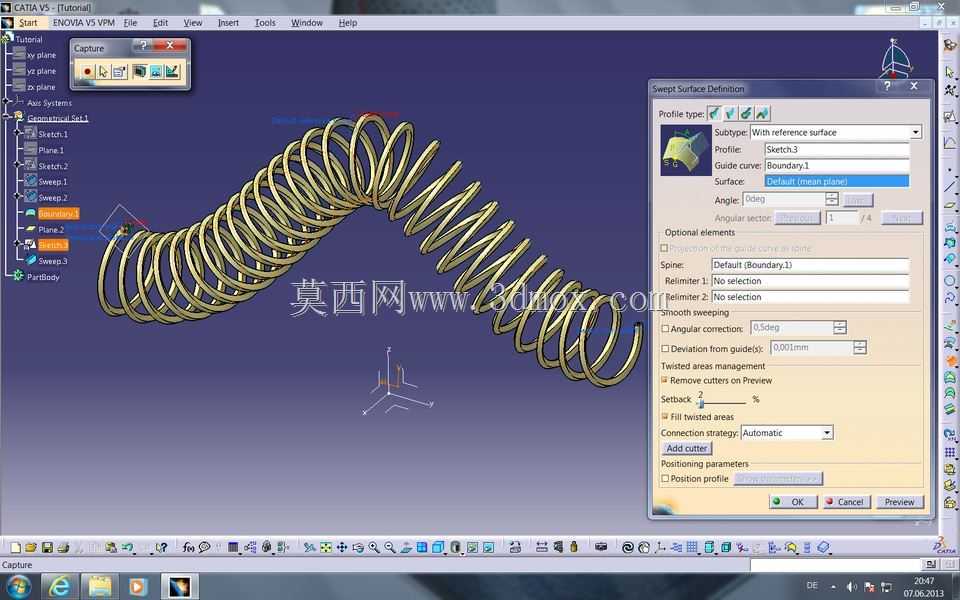Open the Edit menu

[x=160, y=23]
